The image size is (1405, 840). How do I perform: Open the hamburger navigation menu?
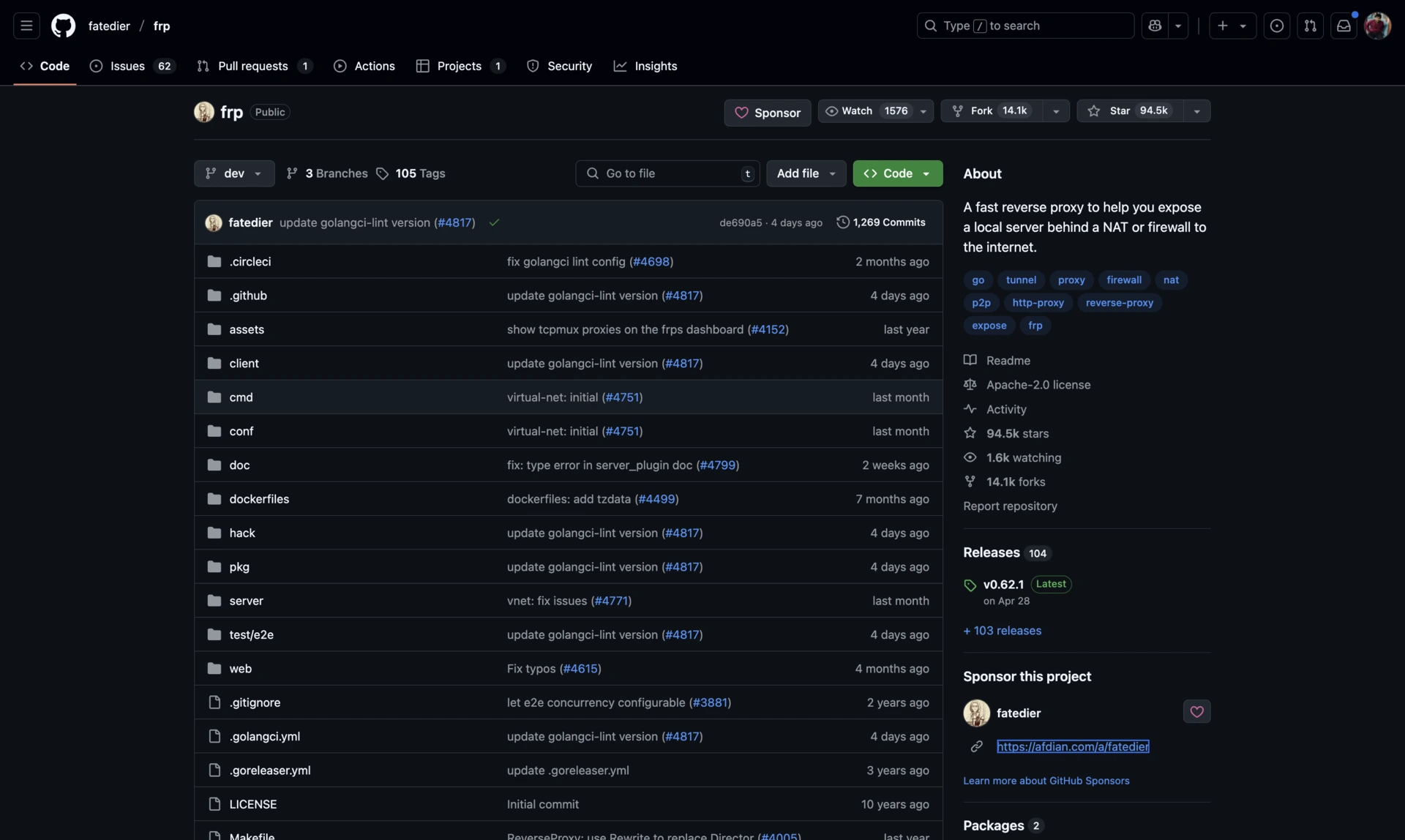pos(26,26)
